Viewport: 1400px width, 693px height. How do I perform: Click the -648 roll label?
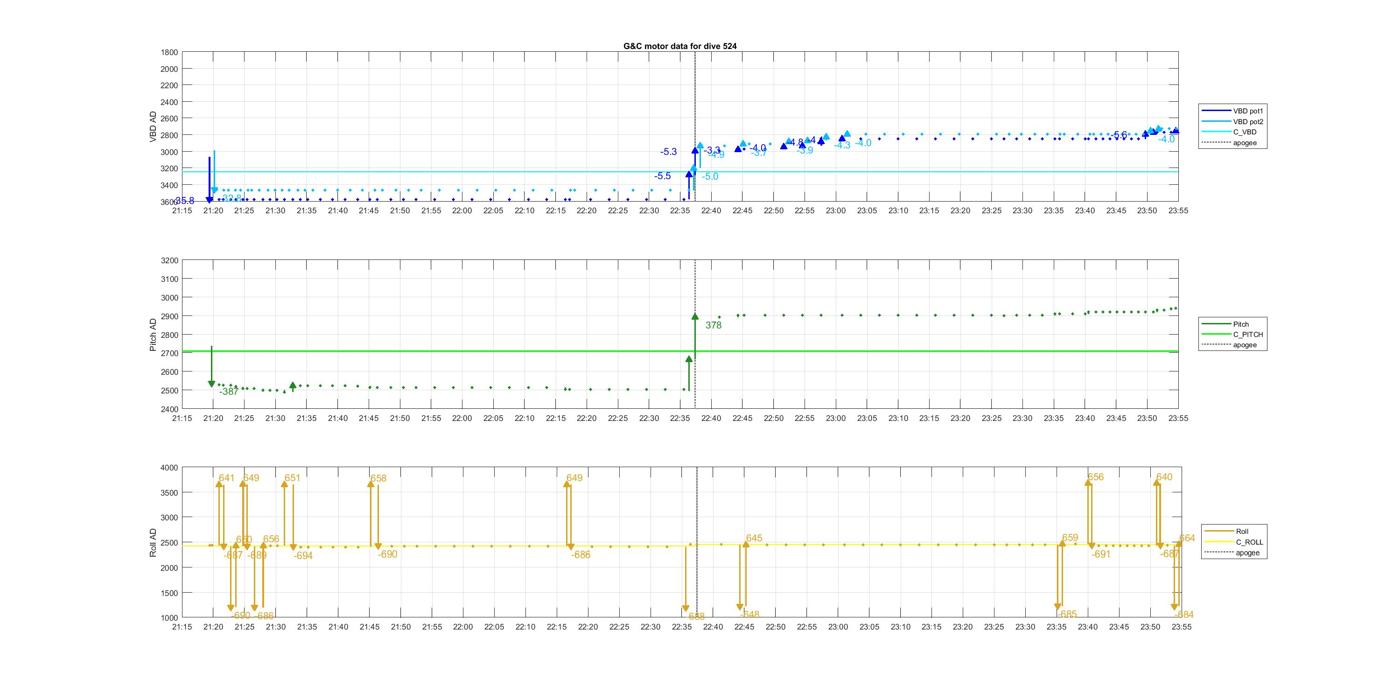[750, 615]
